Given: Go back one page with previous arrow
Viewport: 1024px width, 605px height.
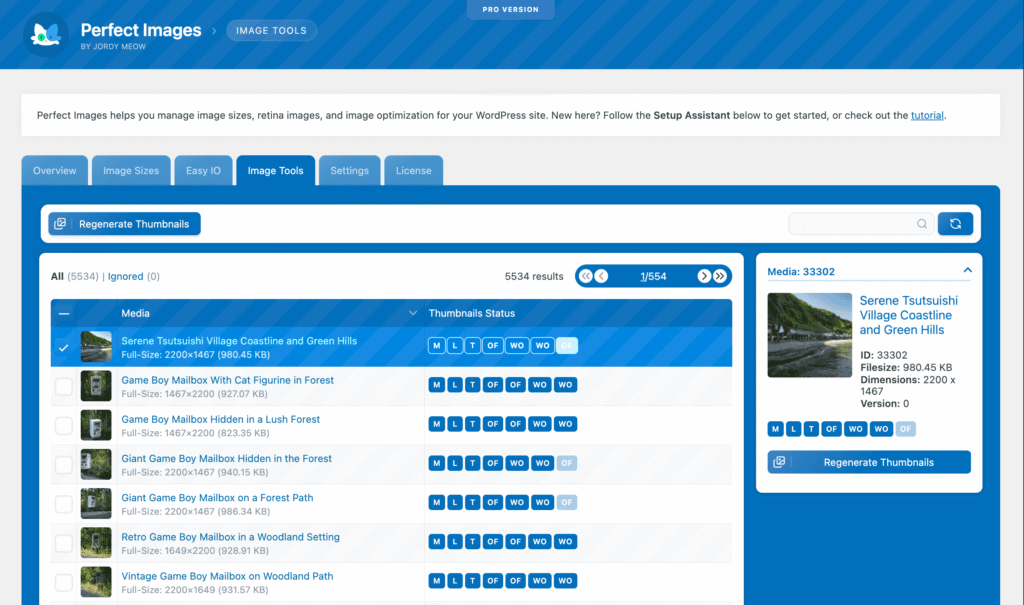Looking at the screenshot, I should (602, 275).
